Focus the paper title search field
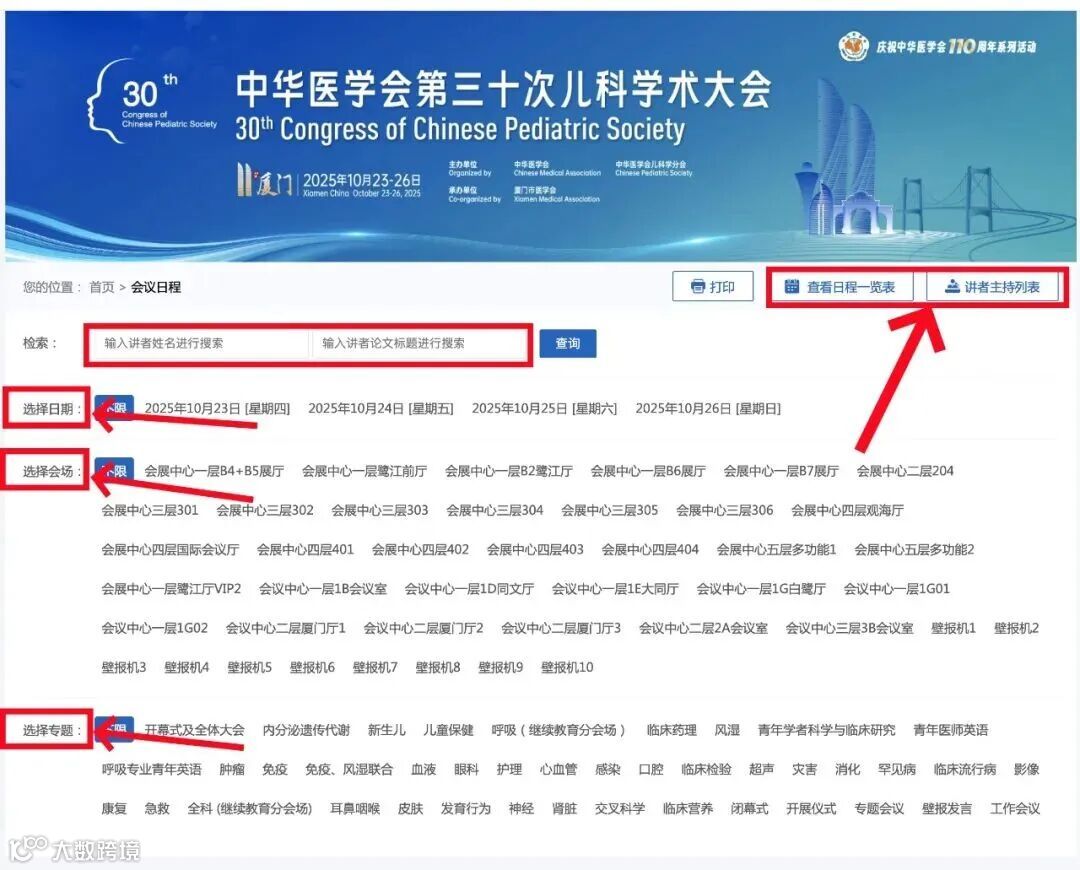Screen dimensions: 1080x870 pos(419,343)
